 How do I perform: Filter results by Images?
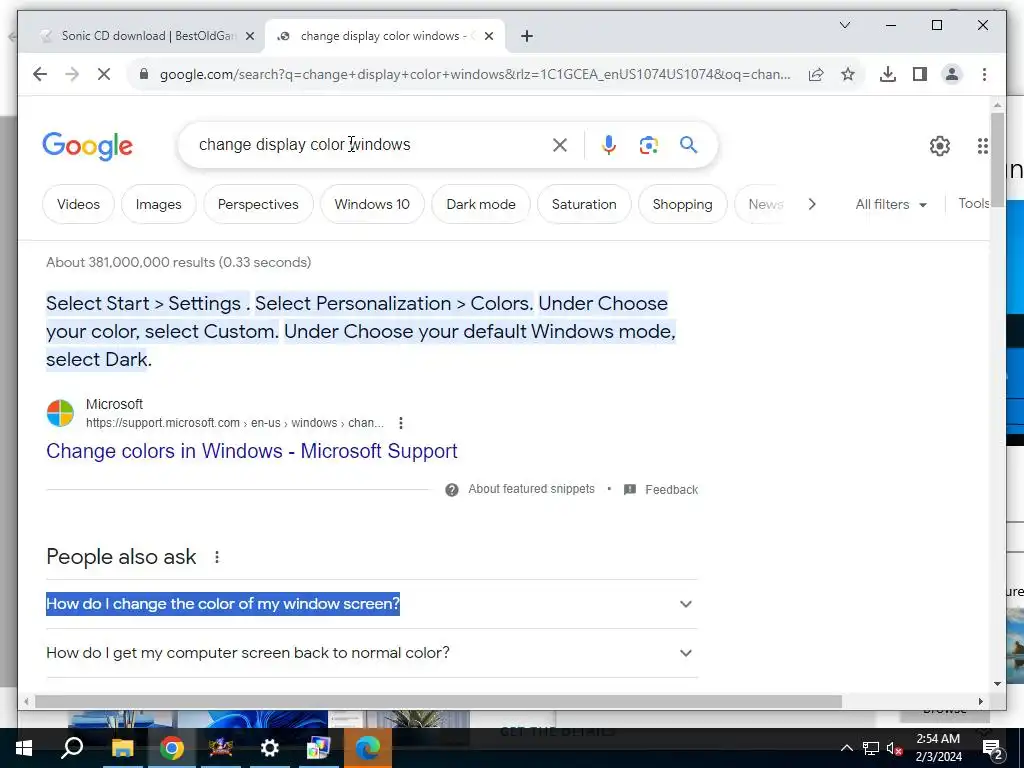(159, 204)
